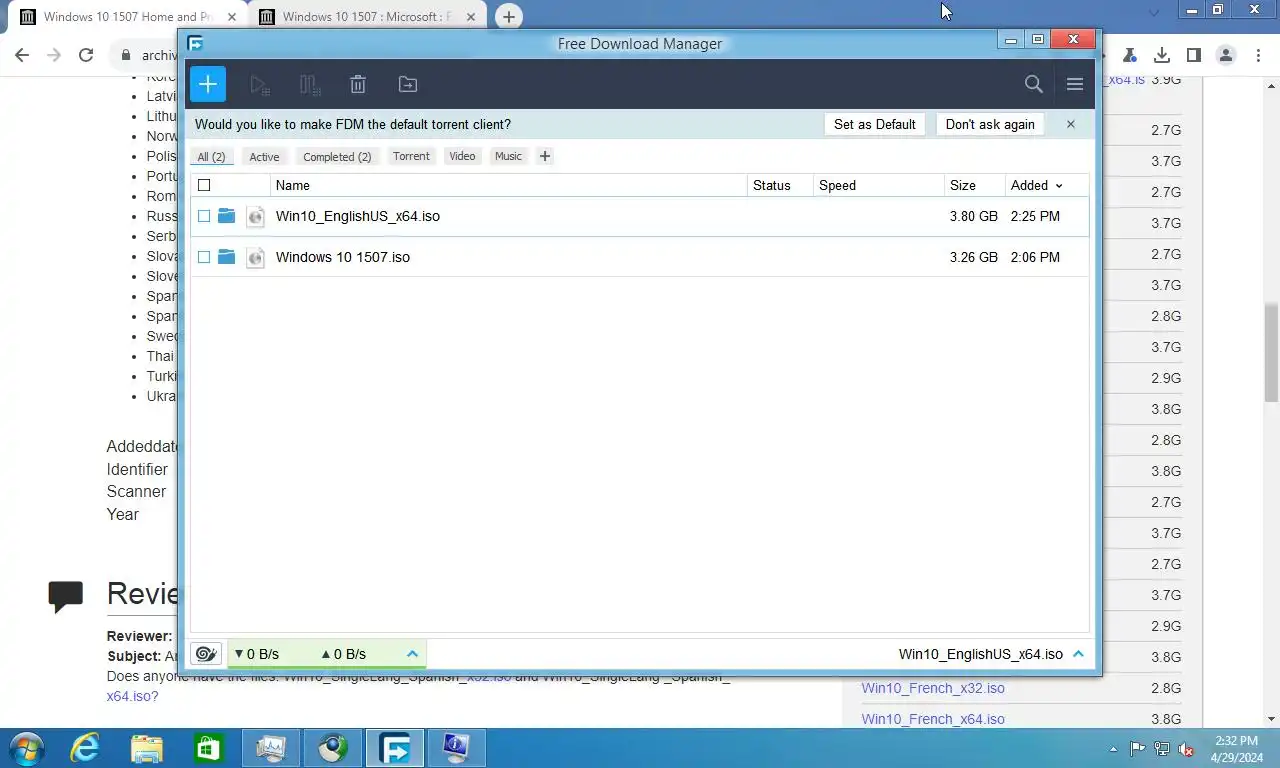Expand the speed panel chevron

[412, 654]
